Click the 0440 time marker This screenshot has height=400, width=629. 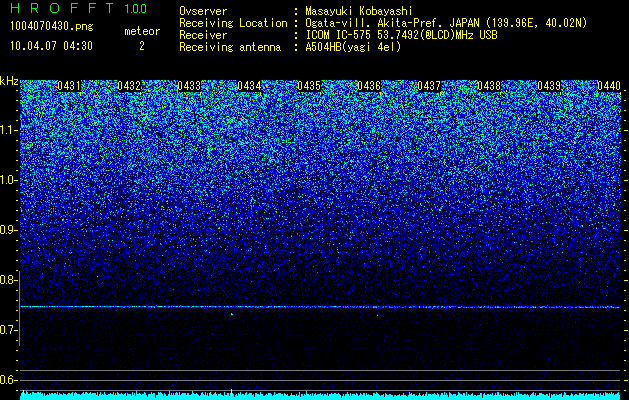[x=609, y=86]
